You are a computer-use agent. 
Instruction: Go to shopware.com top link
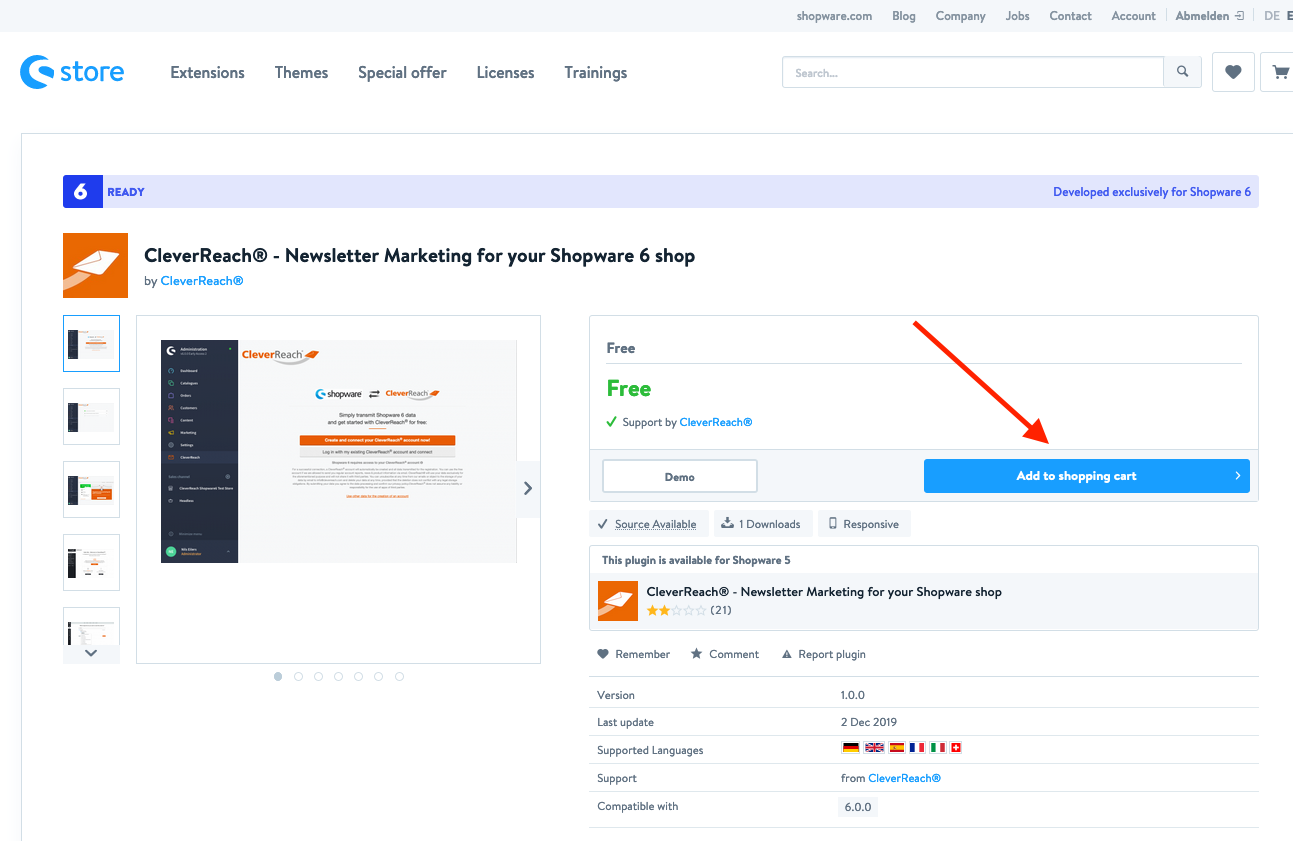pos(834,16)
